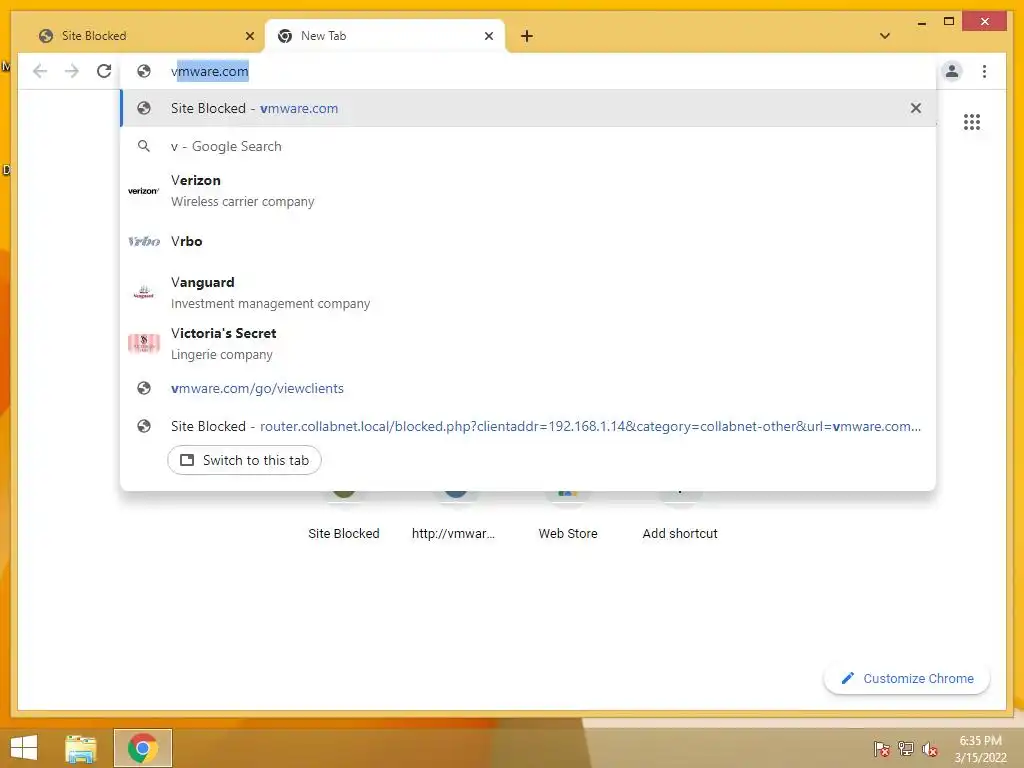Choose the Victoria's Secret suggestion
This screenshot has width=1024, height=768.
(528, 344)
